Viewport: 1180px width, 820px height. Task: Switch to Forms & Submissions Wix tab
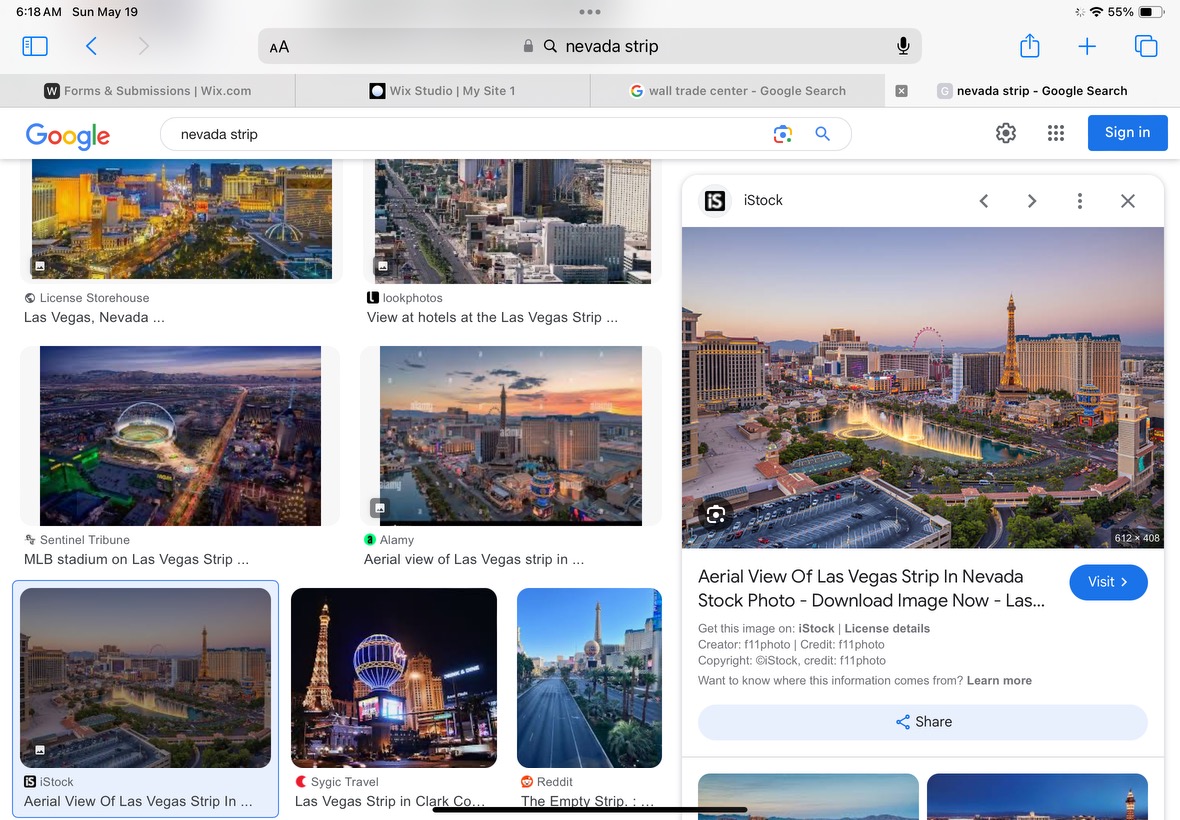(x=148, y=91)
